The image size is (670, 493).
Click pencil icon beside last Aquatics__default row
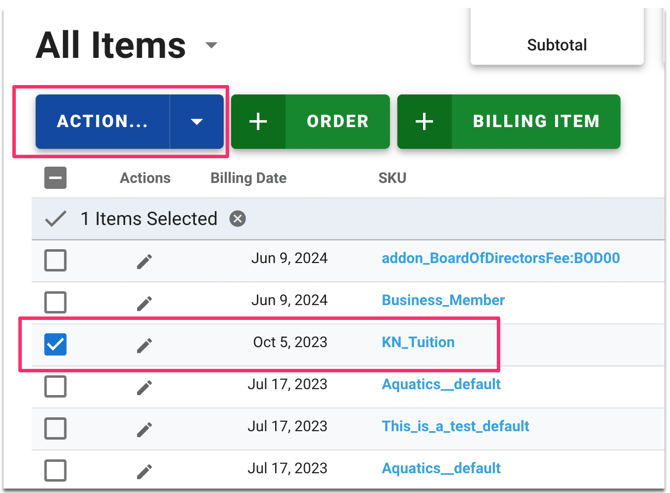pyautogui.click(x=145, y=470)
